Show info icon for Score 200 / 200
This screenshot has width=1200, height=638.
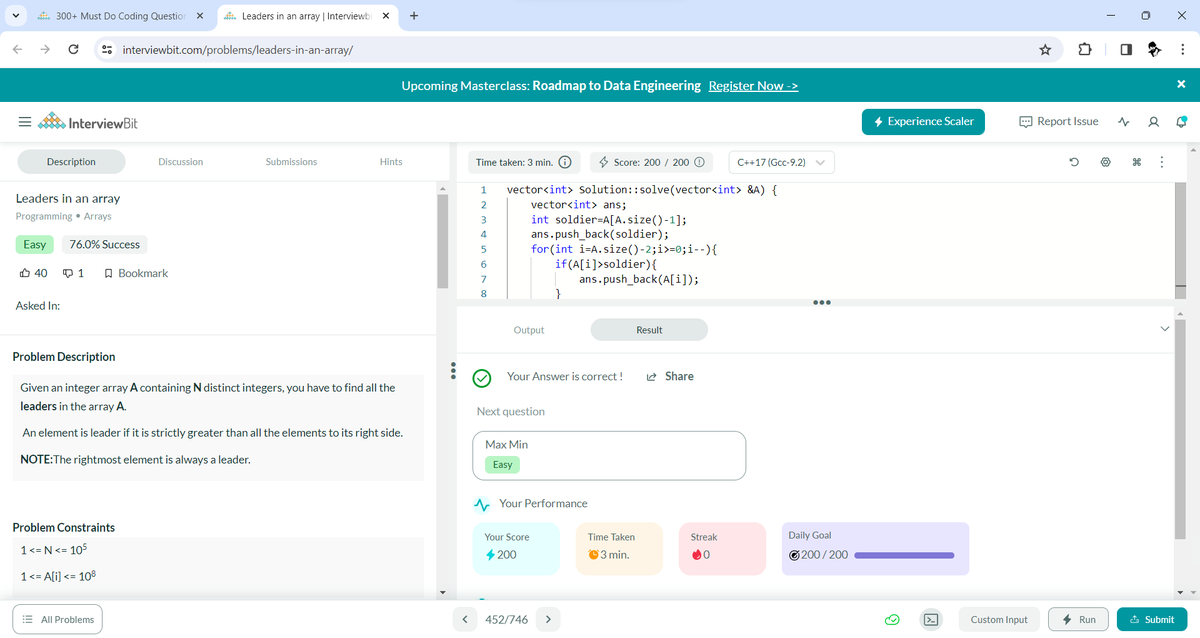[699, 162]
